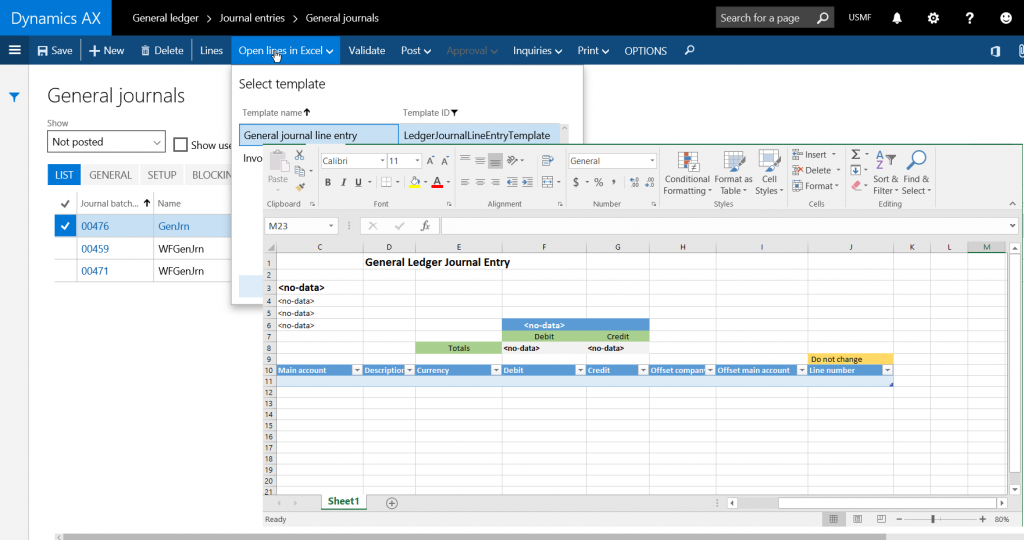The width and height of the screenshot is (1024, 540).
Task: Select the General journal line entry template
Action: [318, 135]
